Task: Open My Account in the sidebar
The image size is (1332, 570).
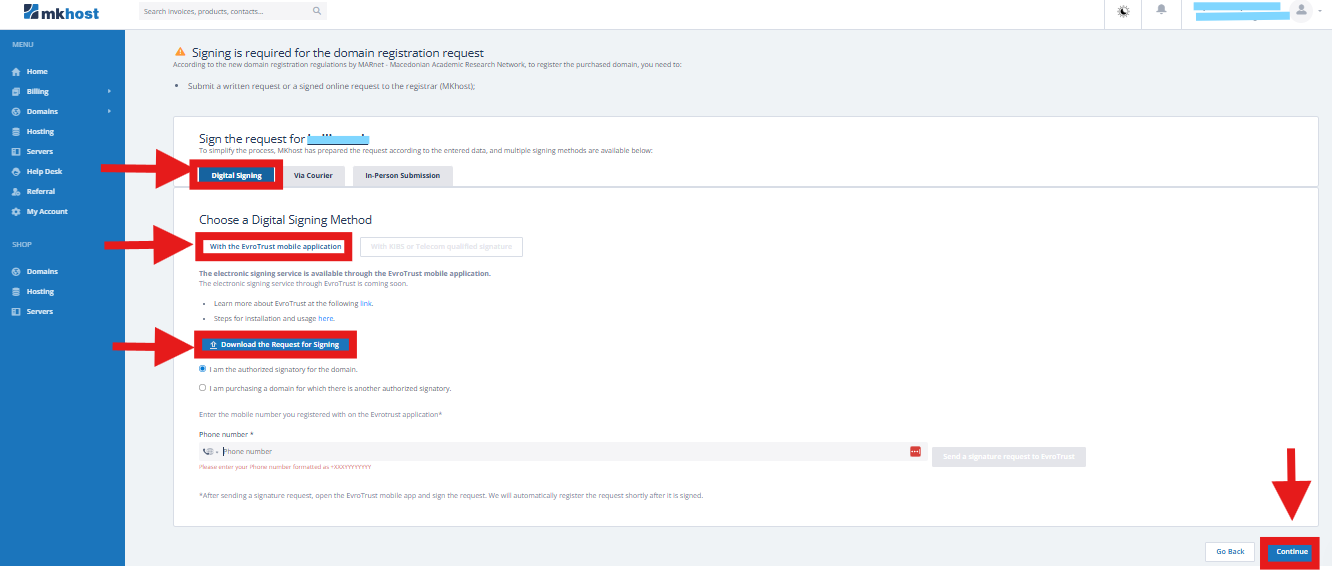Action: point(46,212)
